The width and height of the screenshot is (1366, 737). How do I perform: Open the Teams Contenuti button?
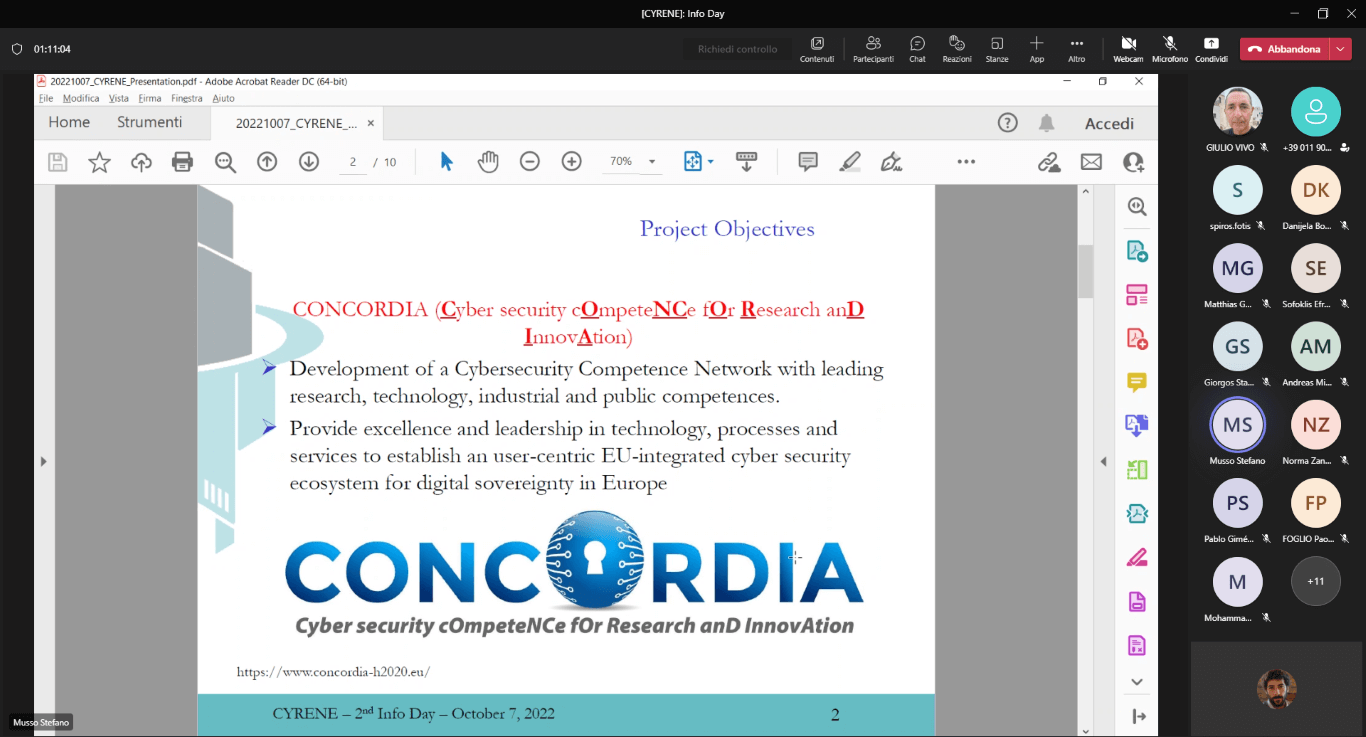click(x=817, y=49)
